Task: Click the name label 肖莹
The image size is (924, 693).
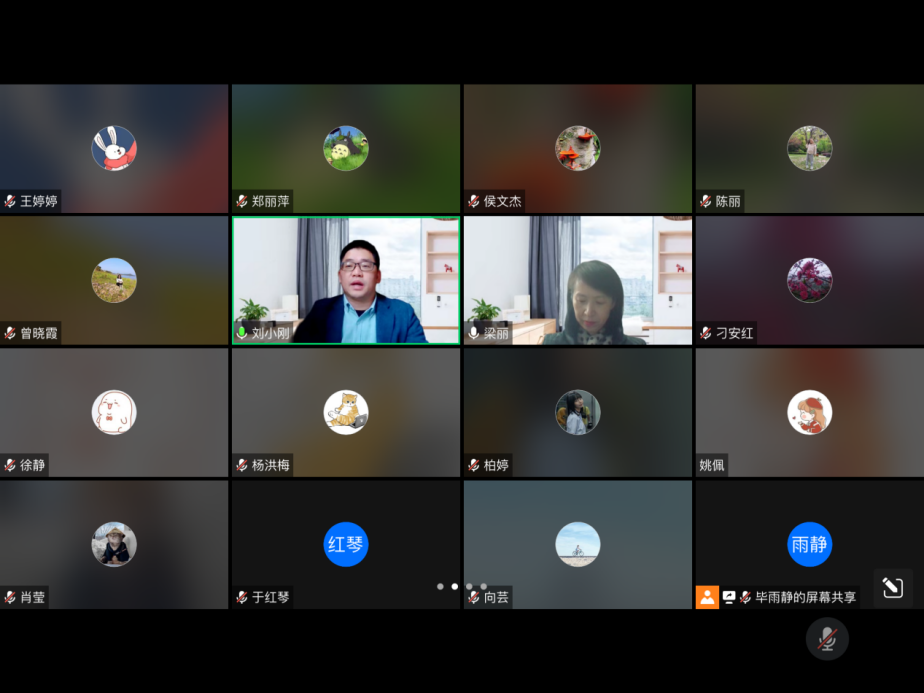Action: pos(32,597)
